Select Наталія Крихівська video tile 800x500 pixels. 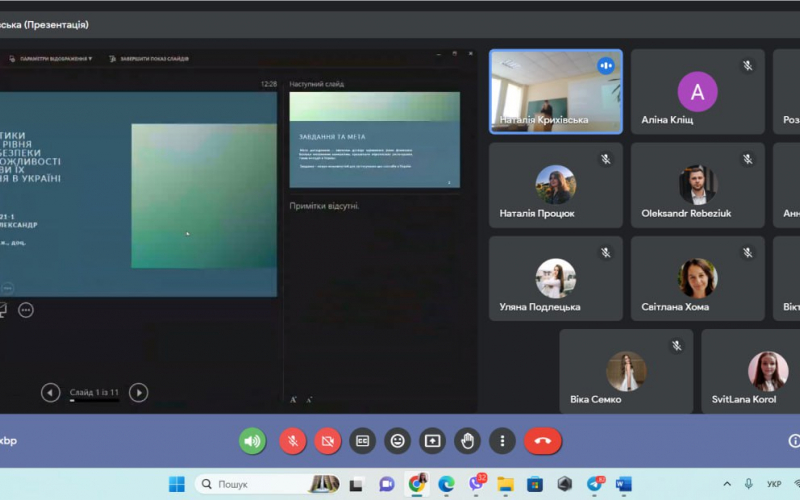[x=556, y=92]
